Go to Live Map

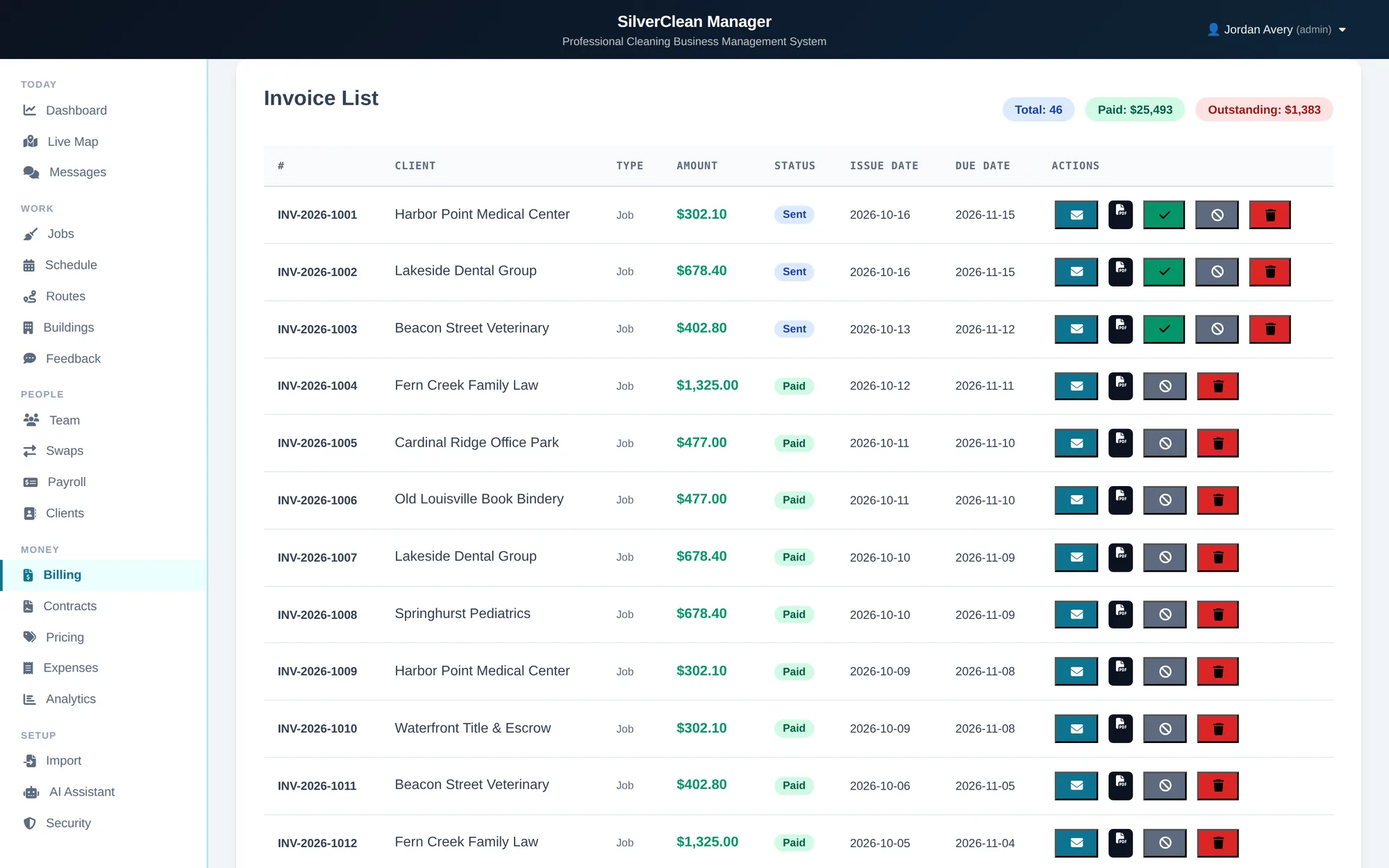pos(104,142)
